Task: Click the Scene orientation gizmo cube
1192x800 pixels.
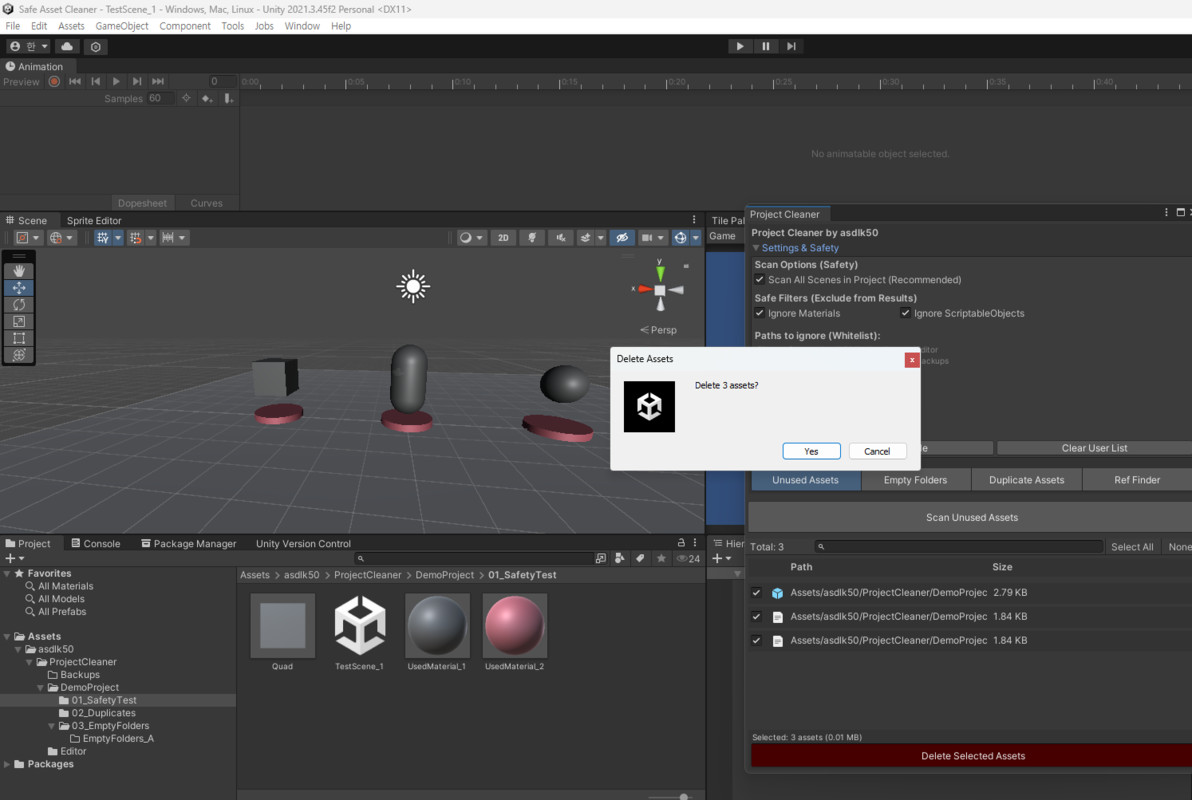Action: point(660,290)
